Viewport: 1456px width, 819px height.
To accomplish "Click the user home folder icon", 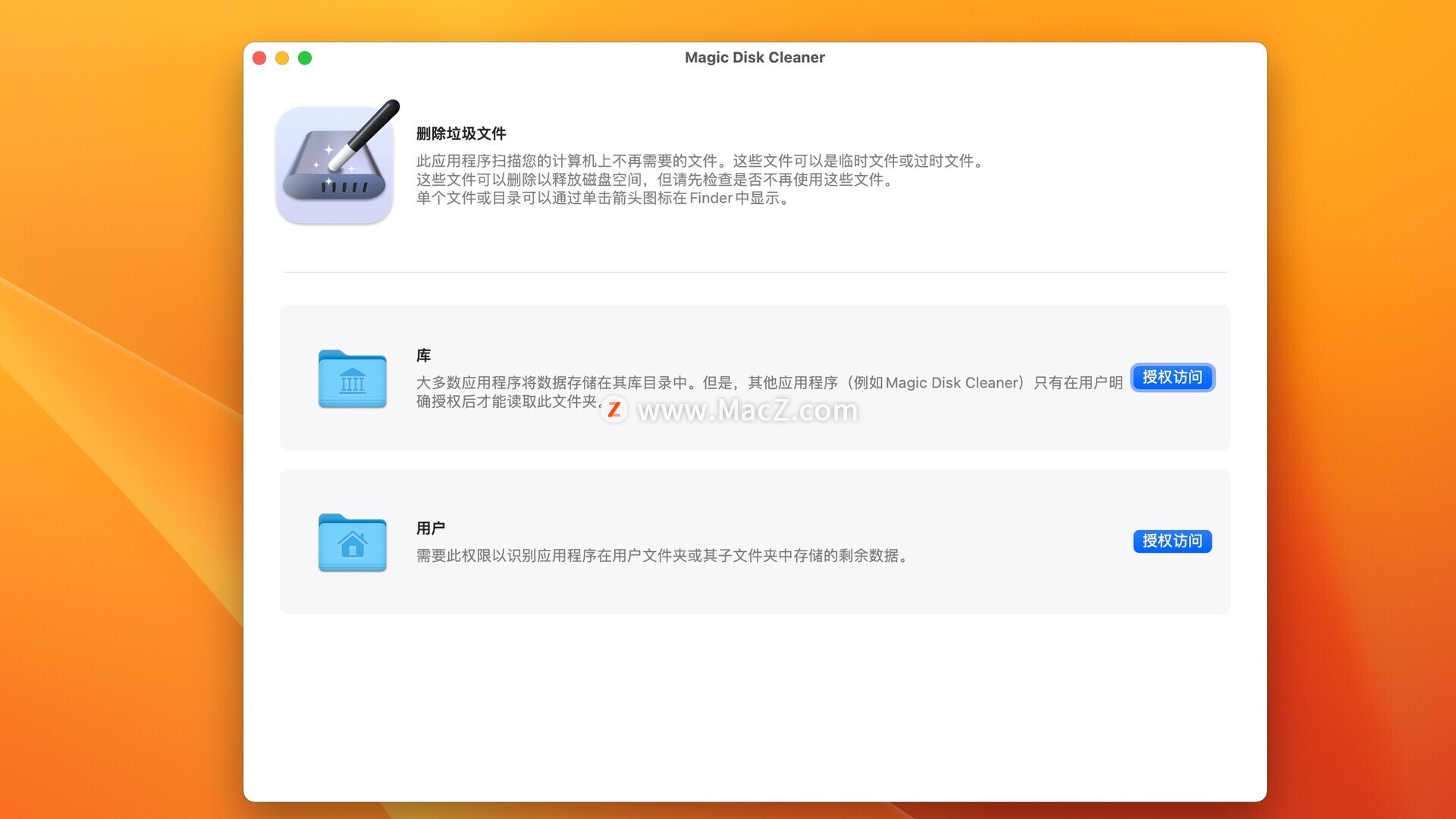I will click(x=352, y=542).
